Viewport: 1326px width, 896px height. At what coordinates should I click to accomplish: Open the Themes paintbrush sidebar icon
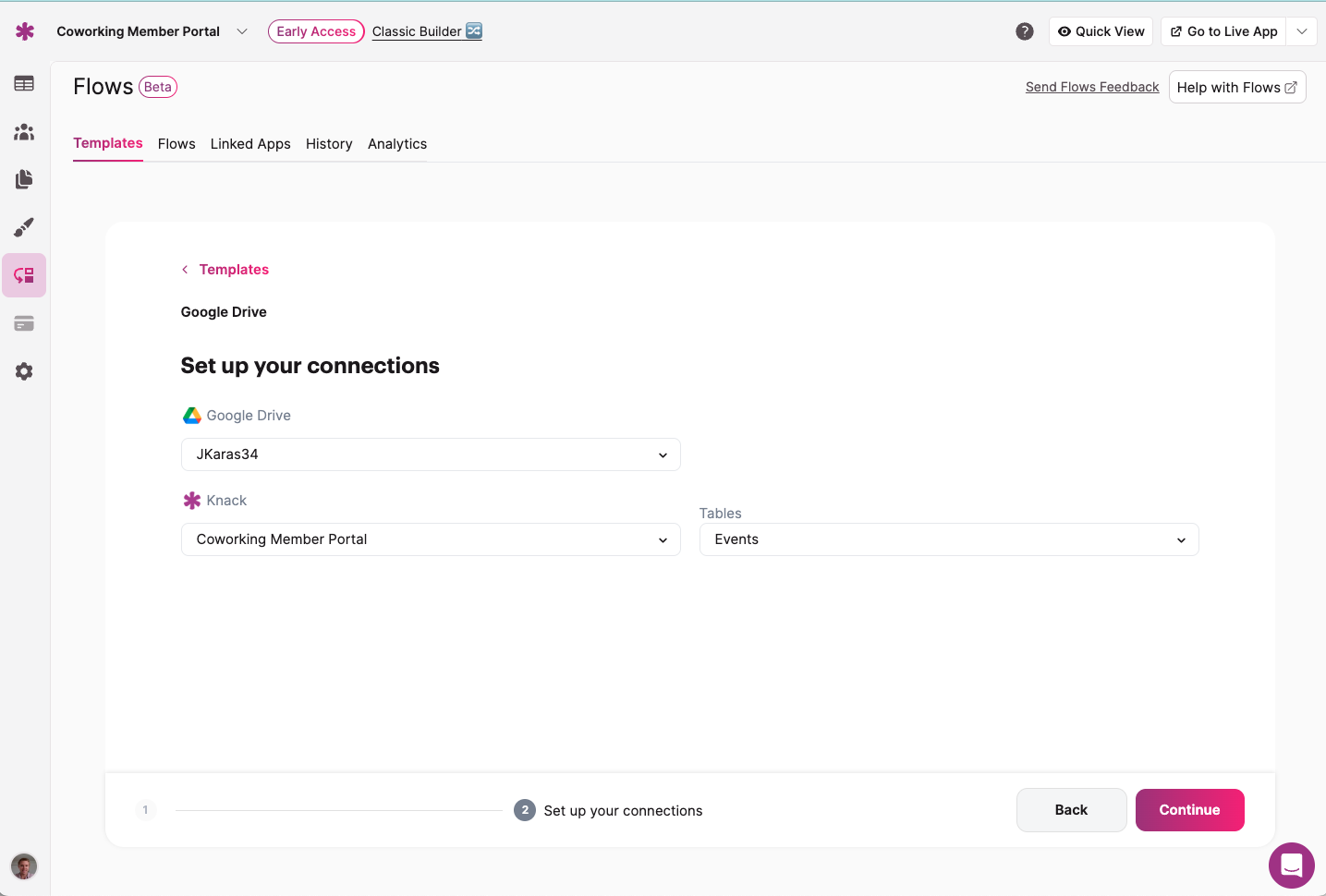point(24,227)
